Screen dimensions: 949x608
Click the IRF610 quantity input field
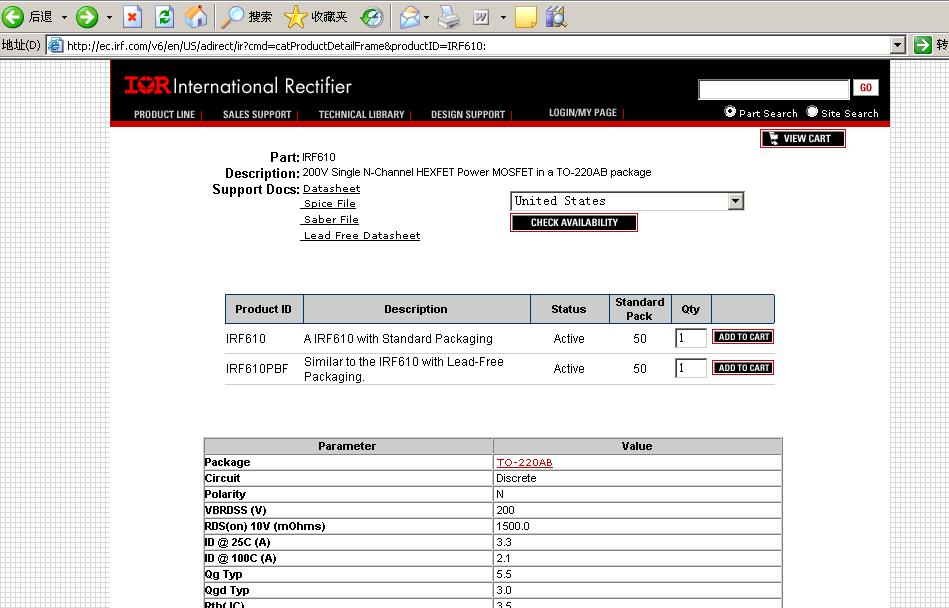(691, 338)
